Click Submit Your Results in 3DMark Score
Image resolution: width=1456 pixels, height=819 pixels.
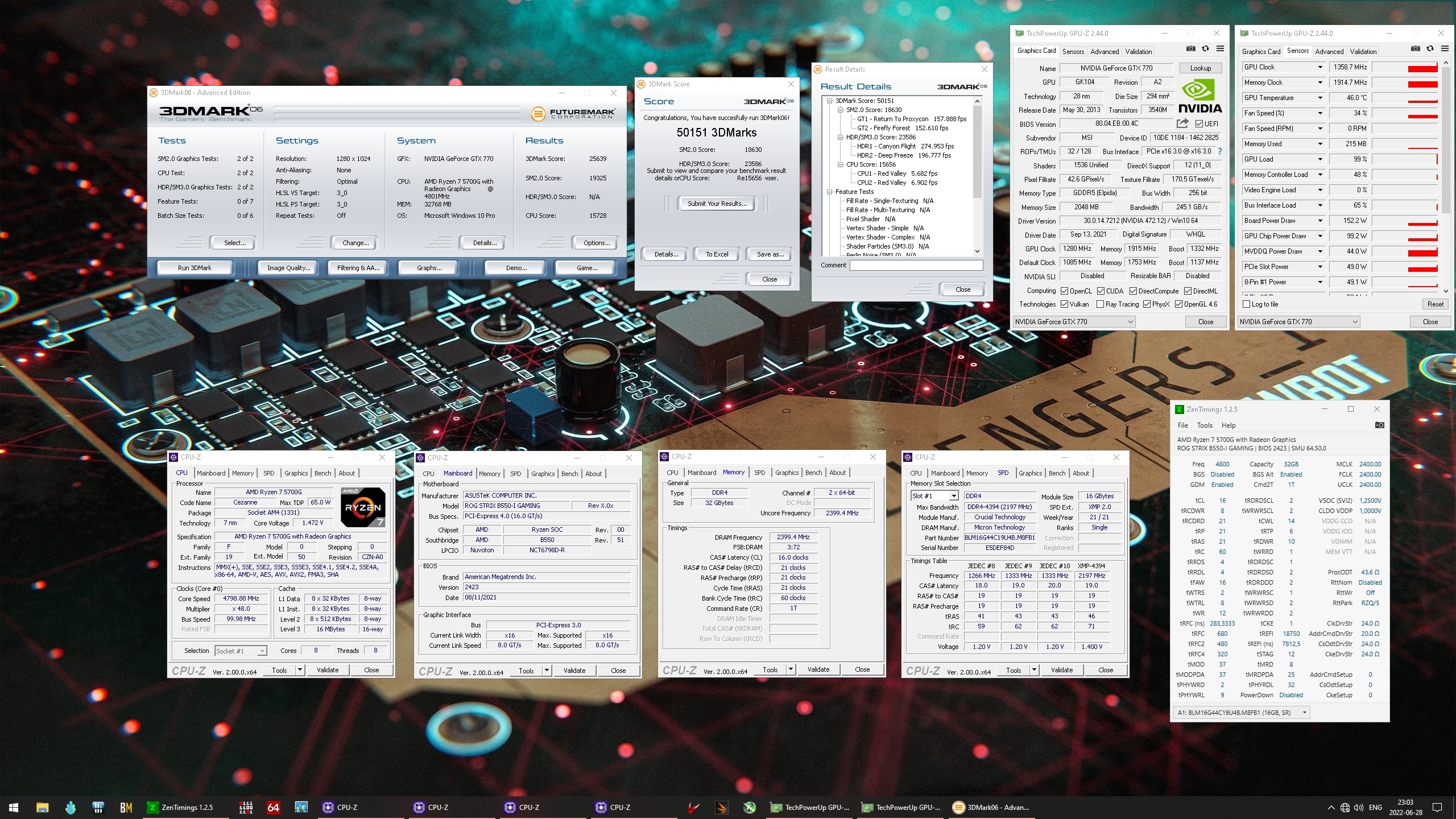pyautogui.click(x=717, y=204)
